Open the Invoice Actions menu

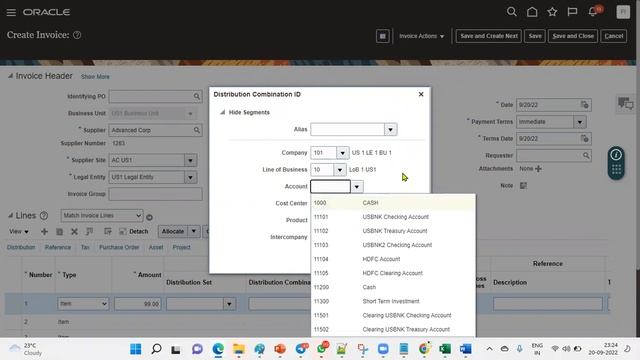pyautogui.click(x=422, y=36)
